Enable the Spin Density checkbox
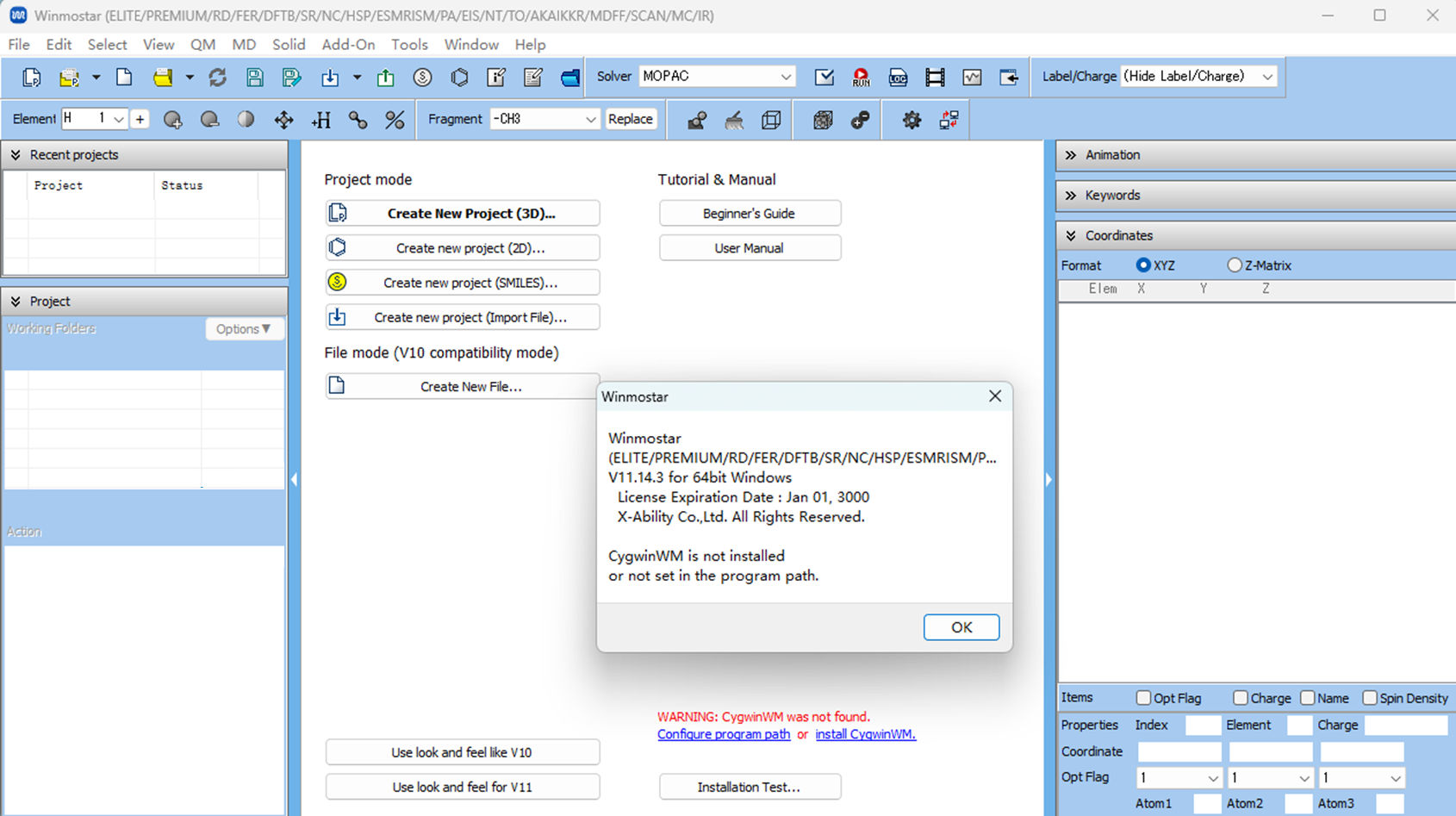 (x=1370, y=698)
